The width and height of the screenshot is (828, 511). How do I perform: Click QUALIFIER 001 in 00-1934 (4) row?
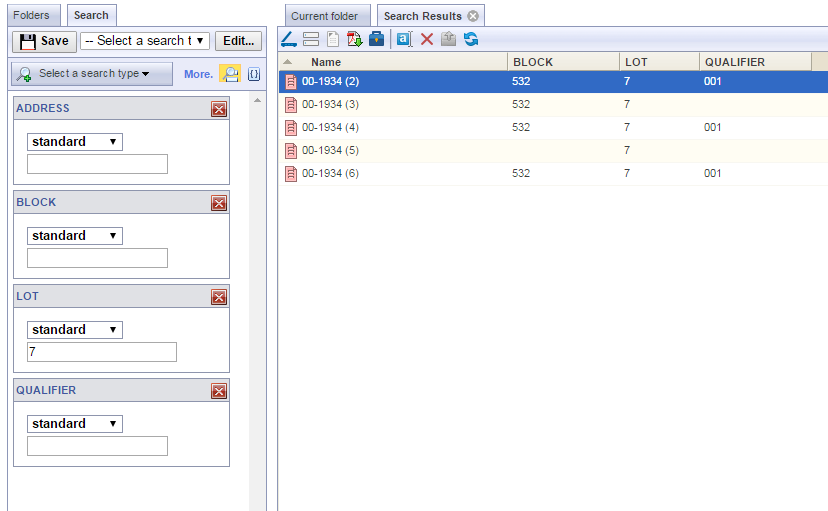pos(712,128)
